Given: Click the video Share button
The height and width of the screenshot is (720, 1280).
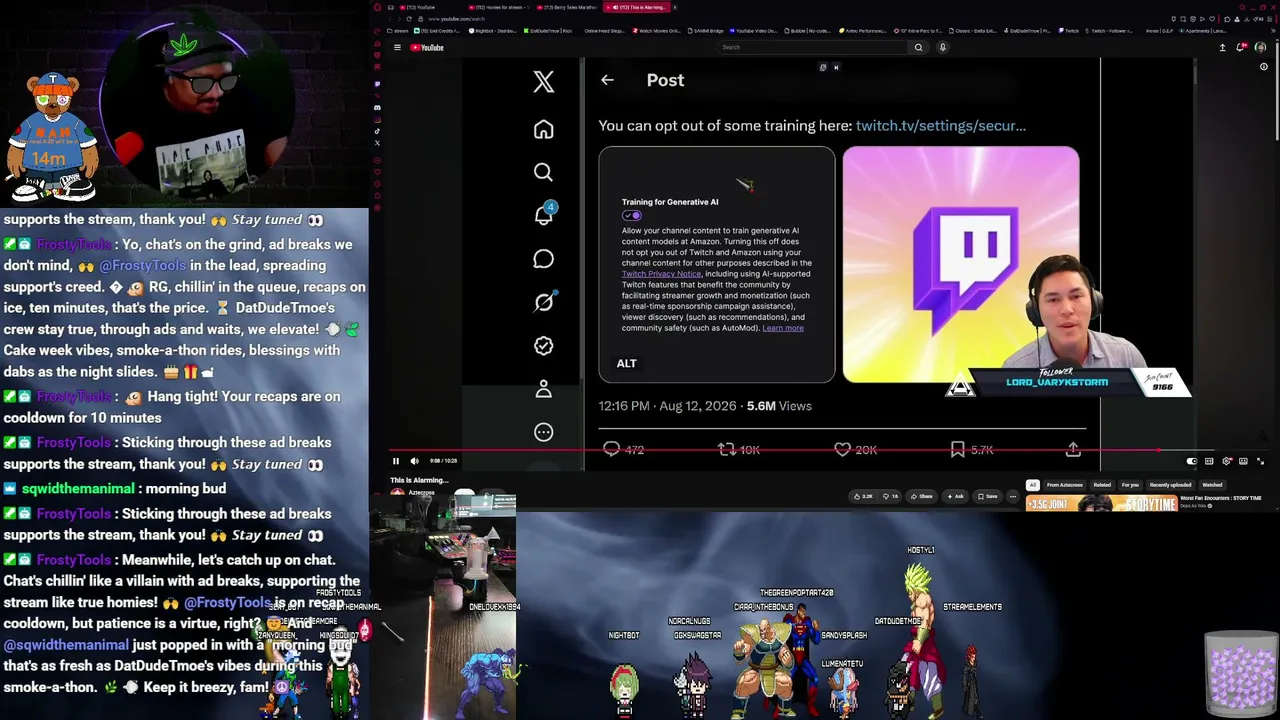Looking at the screenshot, I should [x=922, y=496].
